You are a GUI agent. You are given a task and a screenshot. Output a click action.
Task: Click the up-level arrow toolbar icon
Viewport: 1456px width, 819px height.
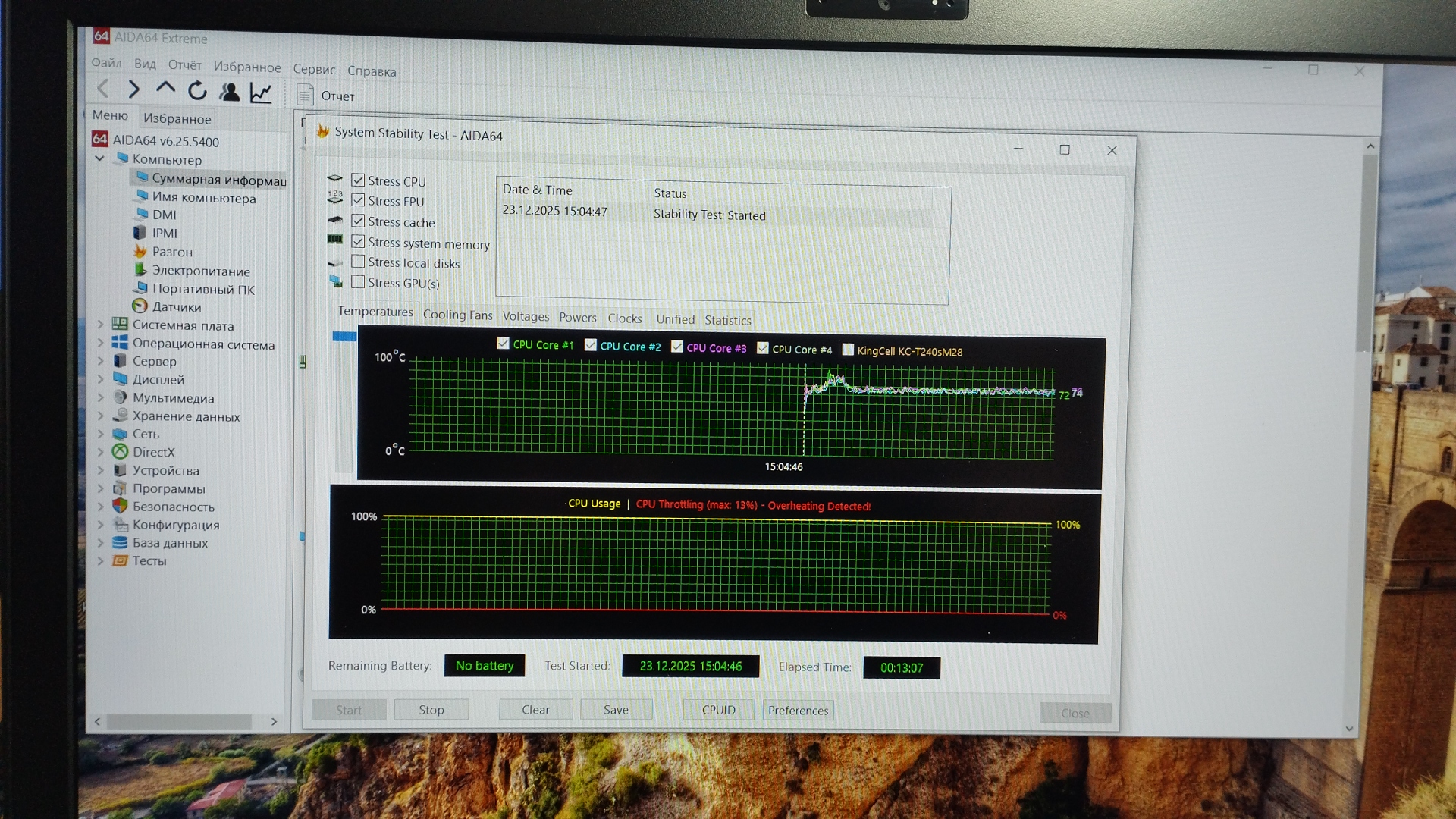coord(165,89)
